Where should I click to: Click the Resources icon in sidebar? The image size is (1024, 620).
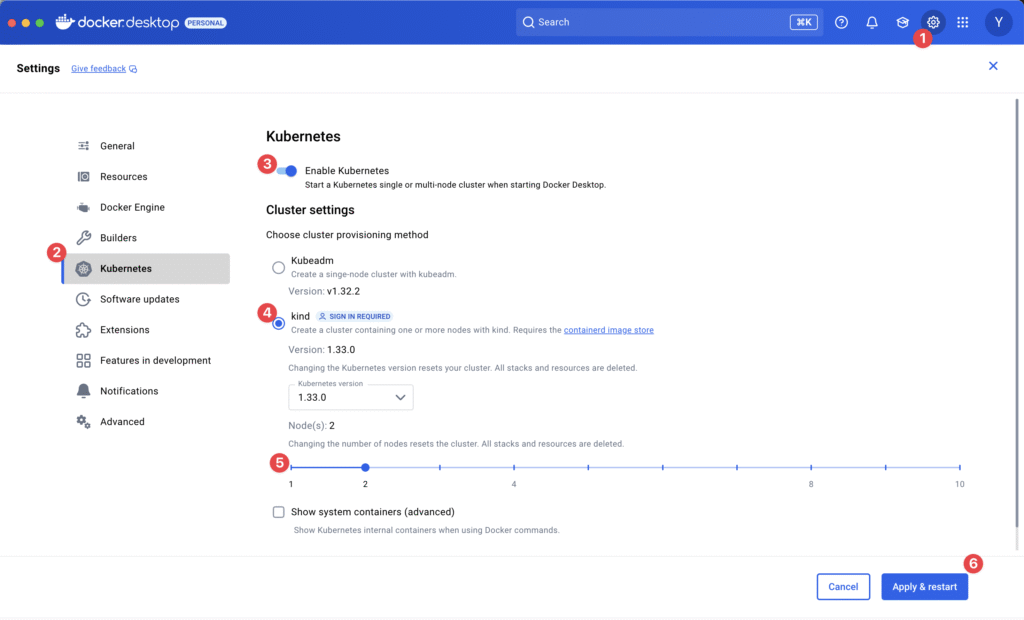pyautogui.click(x=84, y=176)
